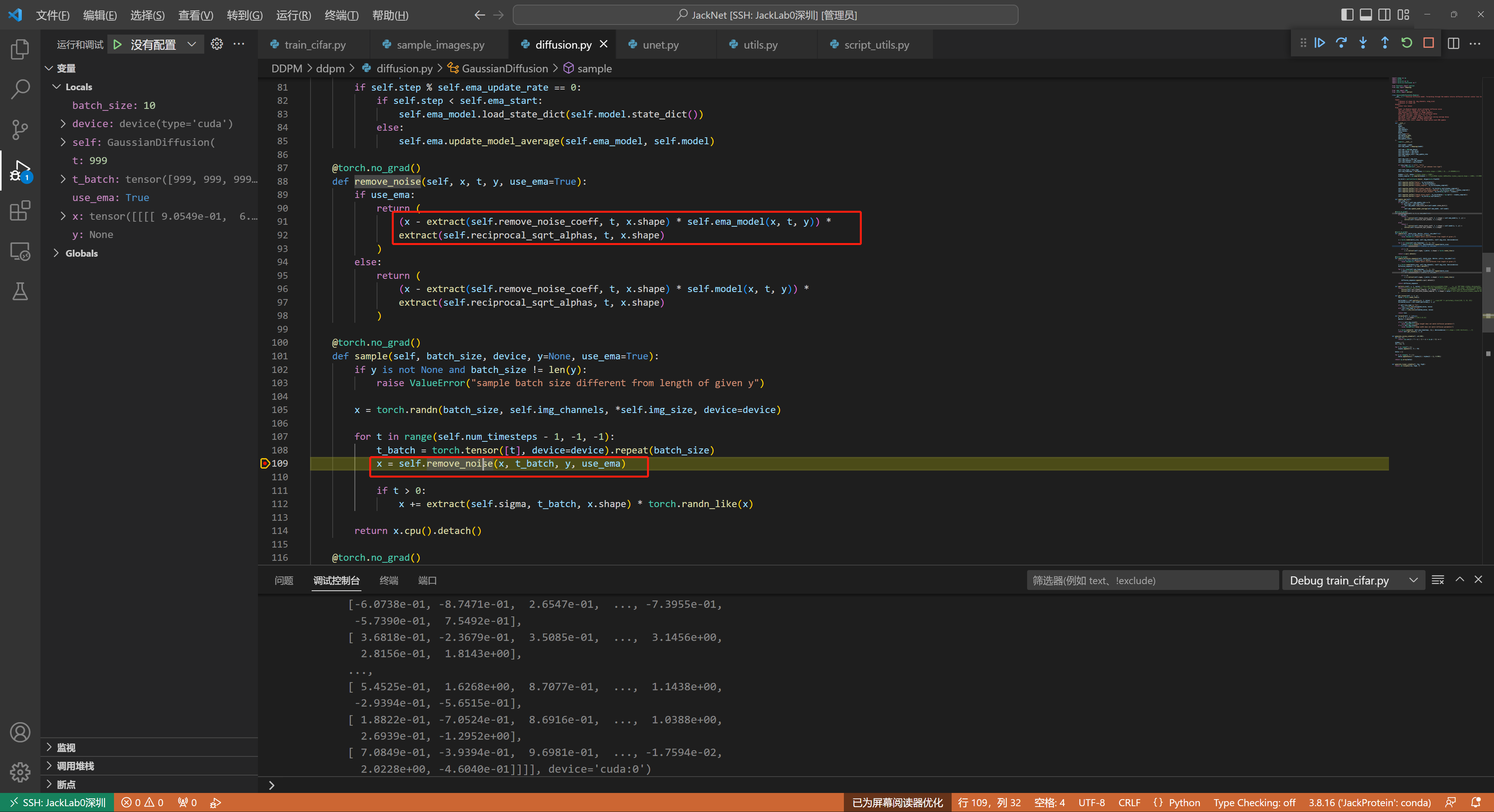Screen dimensions: 1494x812
Task: Go forward in navigation history
Action: (498, 15)
